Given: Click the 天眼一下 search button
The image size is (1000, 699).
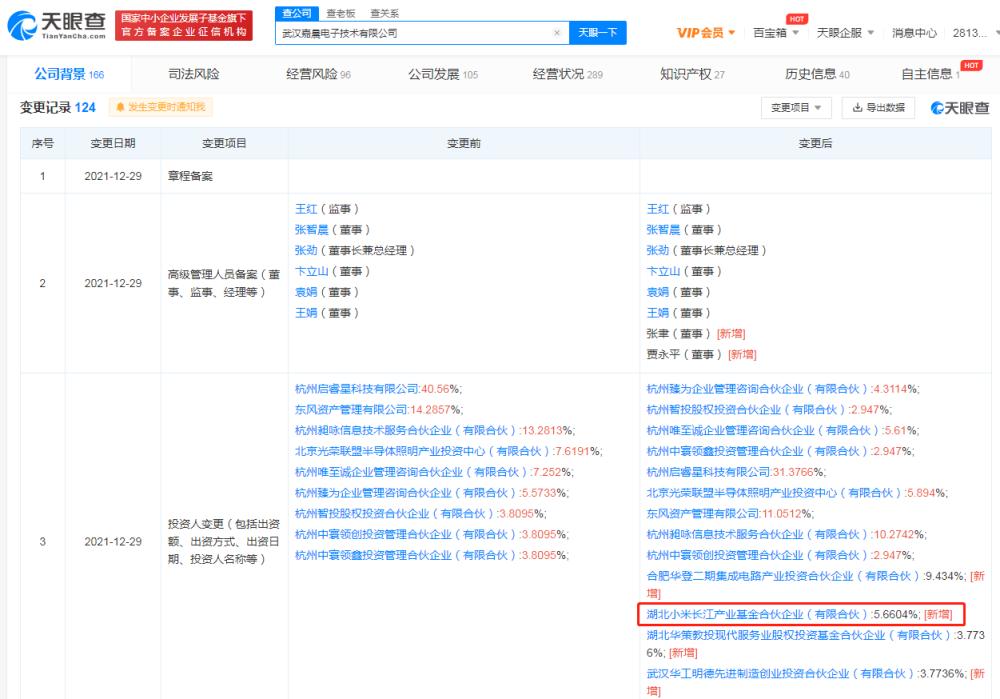Looking at the screenshot, I should [x=598, y=33].
